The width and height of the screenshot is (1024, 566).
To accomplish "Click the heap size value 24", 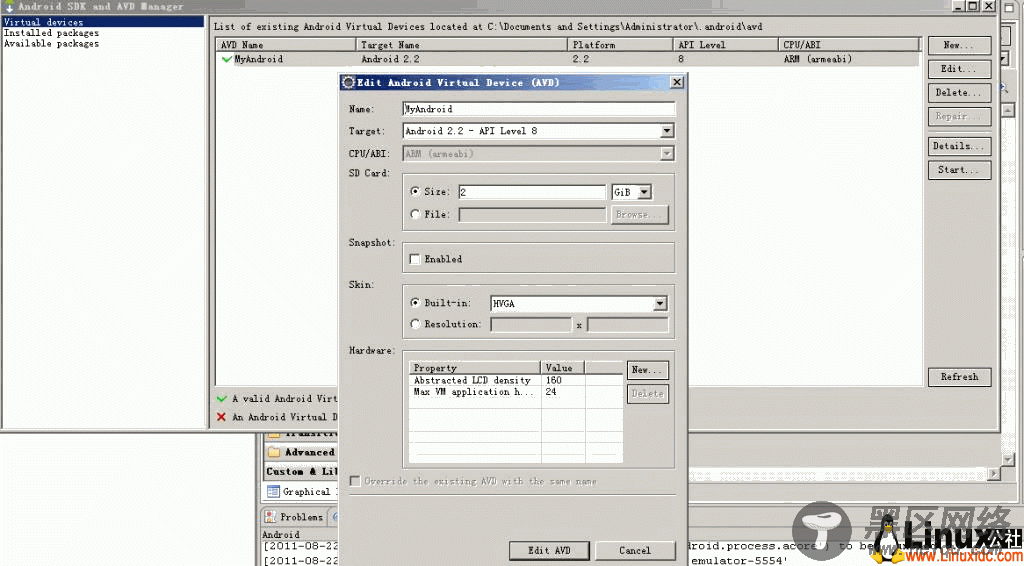I will pyautogui.click(x=551, y=392).
